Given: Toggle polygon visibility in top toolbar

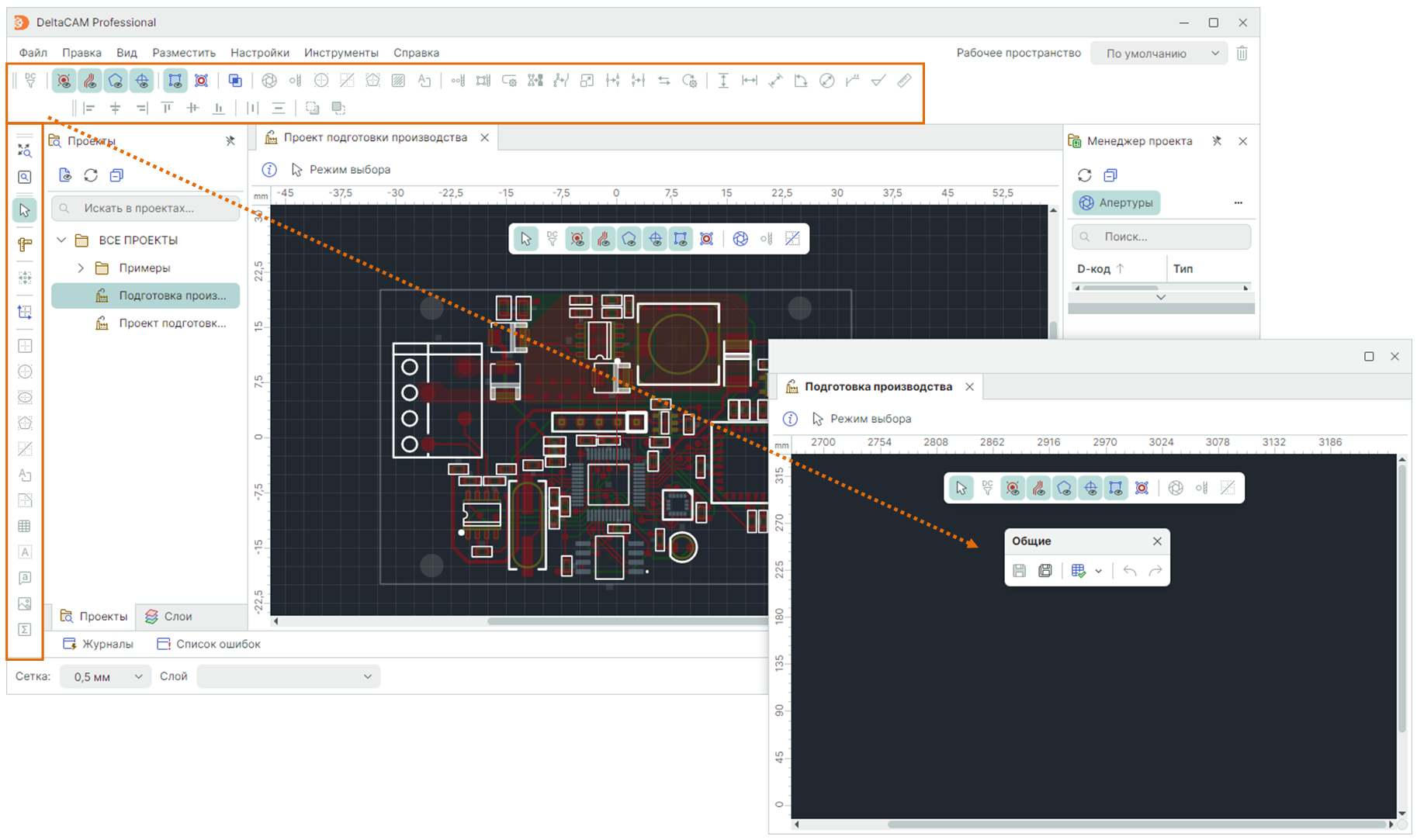Looking at the screenshot, I should point(116,81).
